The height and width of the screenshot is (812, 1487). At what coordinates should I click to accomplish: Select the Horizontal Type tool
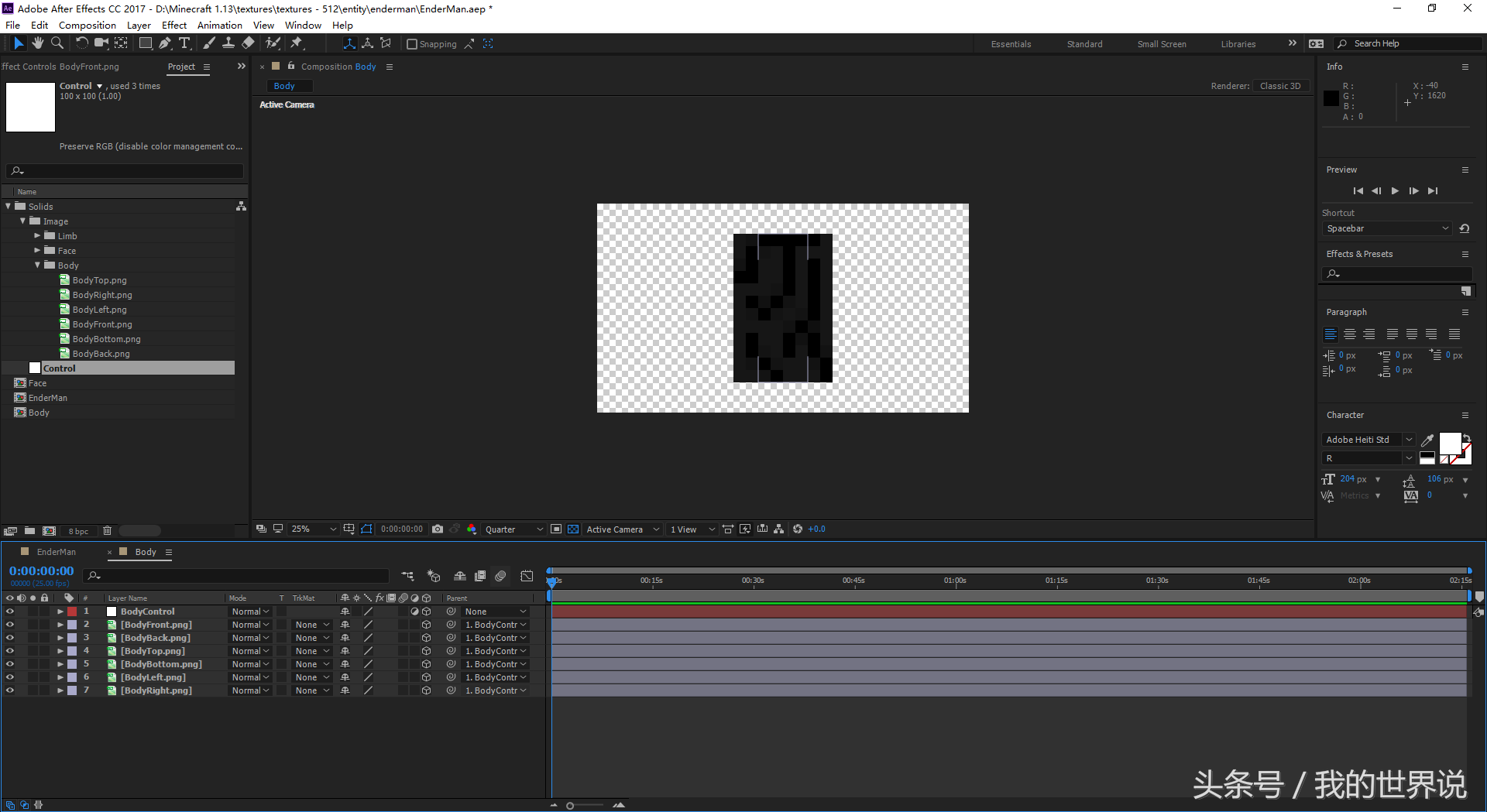184,43
